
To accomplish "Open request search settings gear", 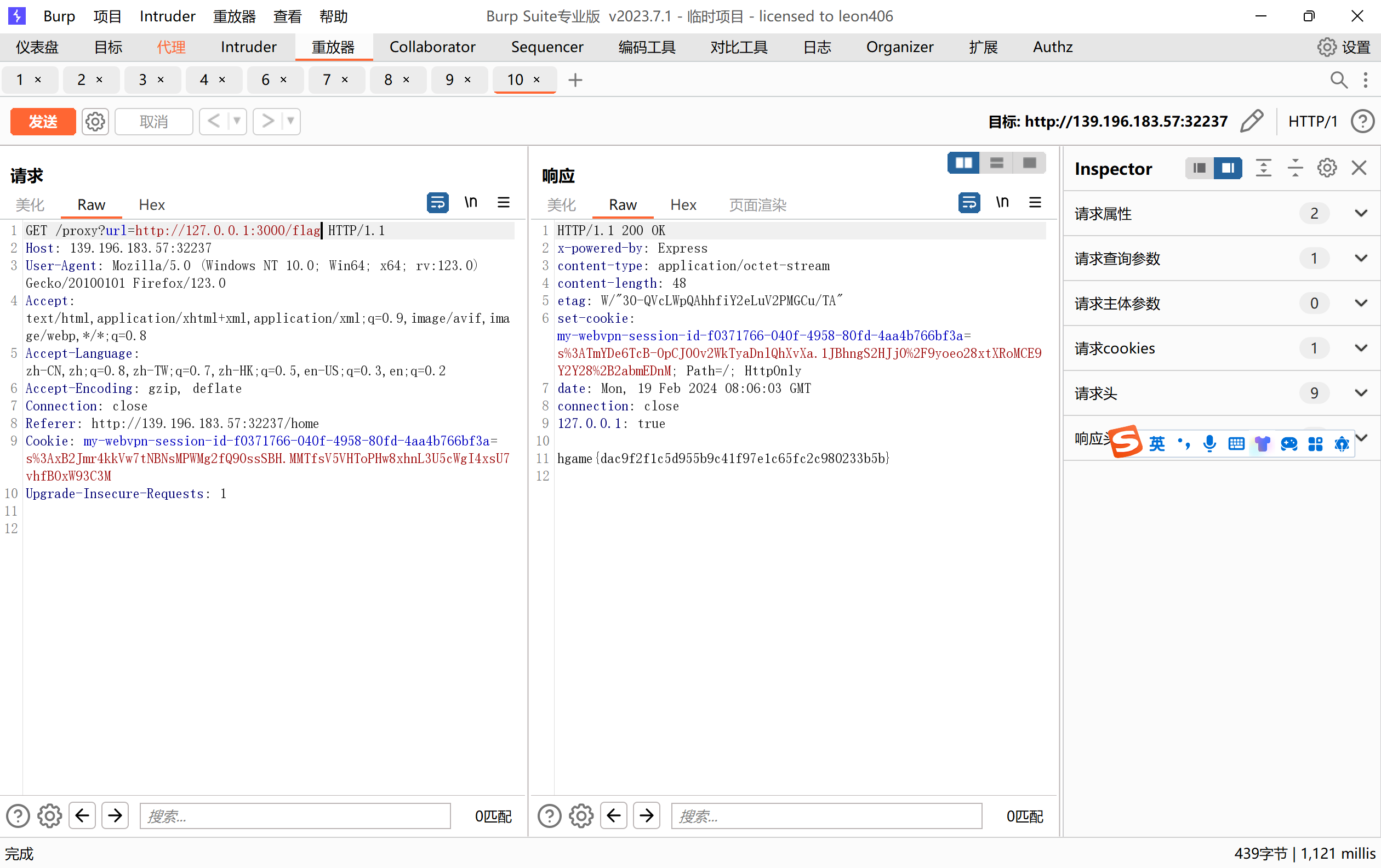I will pyautogui.click(x=50, y=816).
